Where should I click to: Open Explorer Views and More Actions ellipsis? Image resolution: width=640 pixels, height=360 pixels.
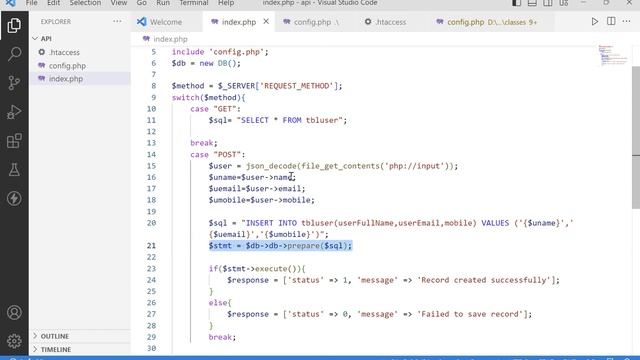point(117,21)
